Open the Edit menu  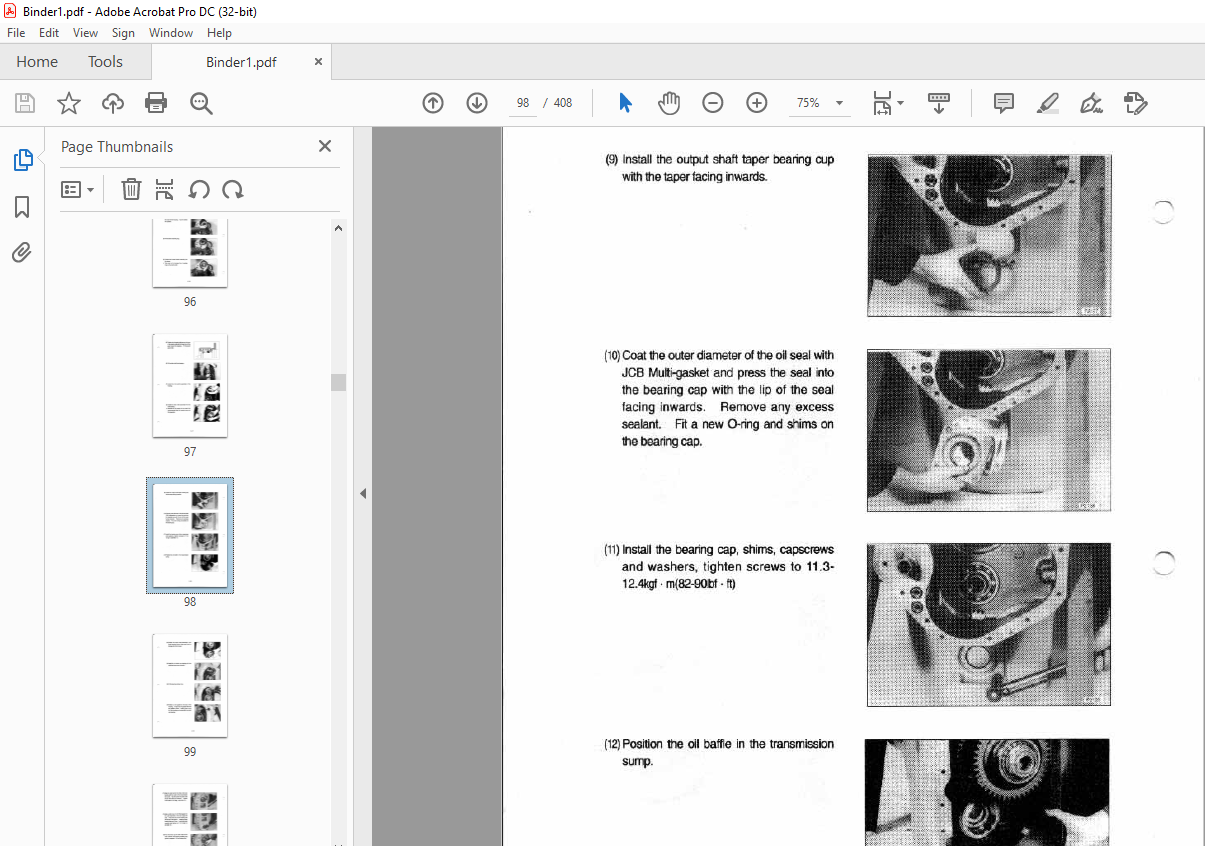(x=49, y=33)
